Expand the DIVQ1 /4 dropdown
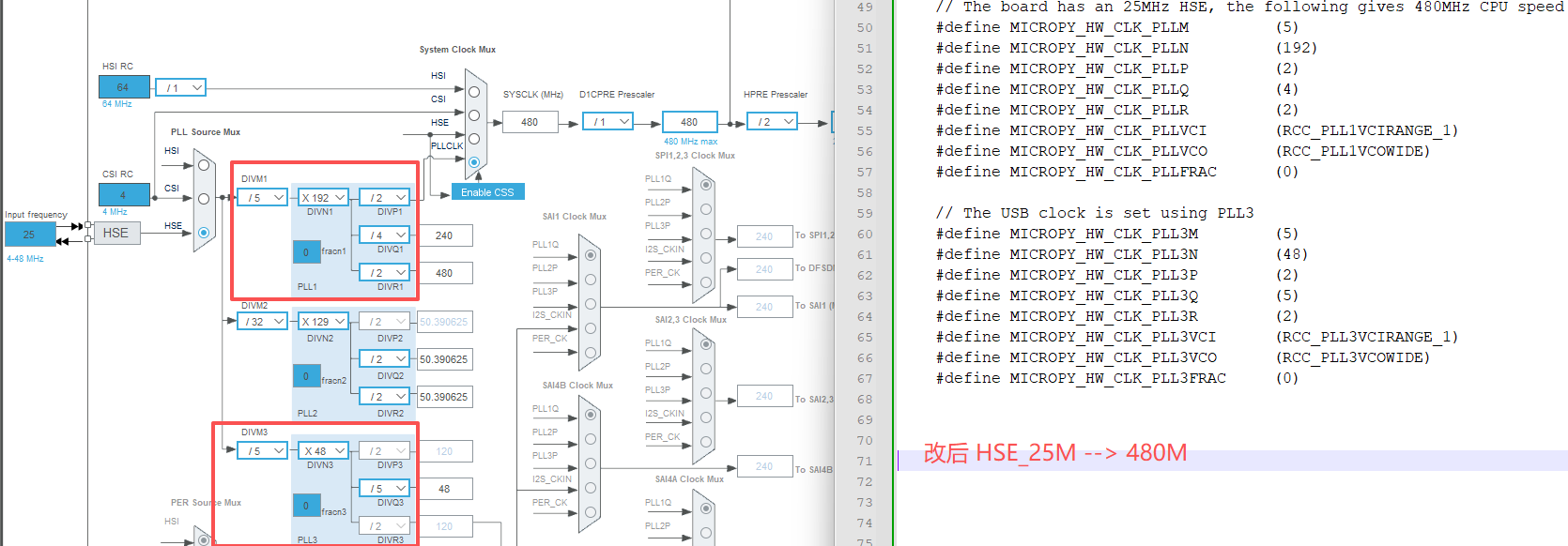This screenshot has width=1568, height=546. [x=385, y=235]
